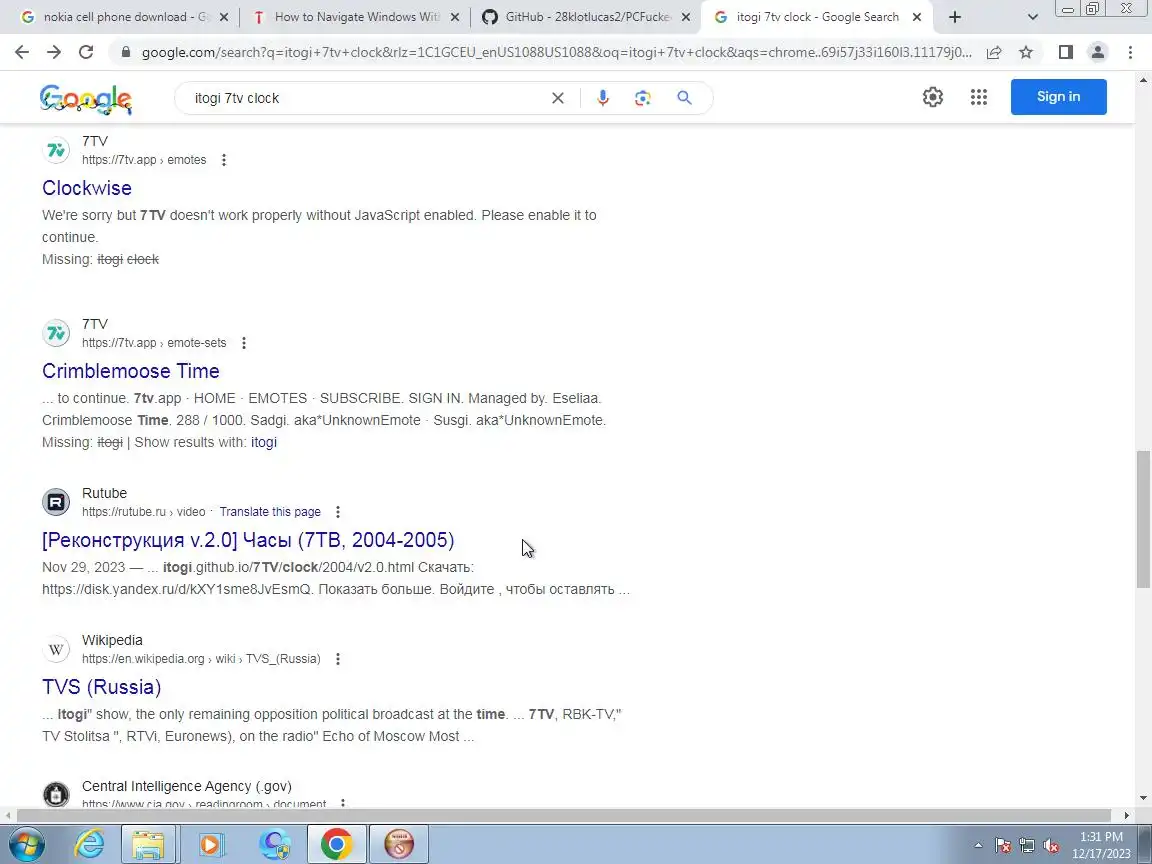Open options for Rutube result
This screenshot has width=1152, height=864.
point(338,512)
